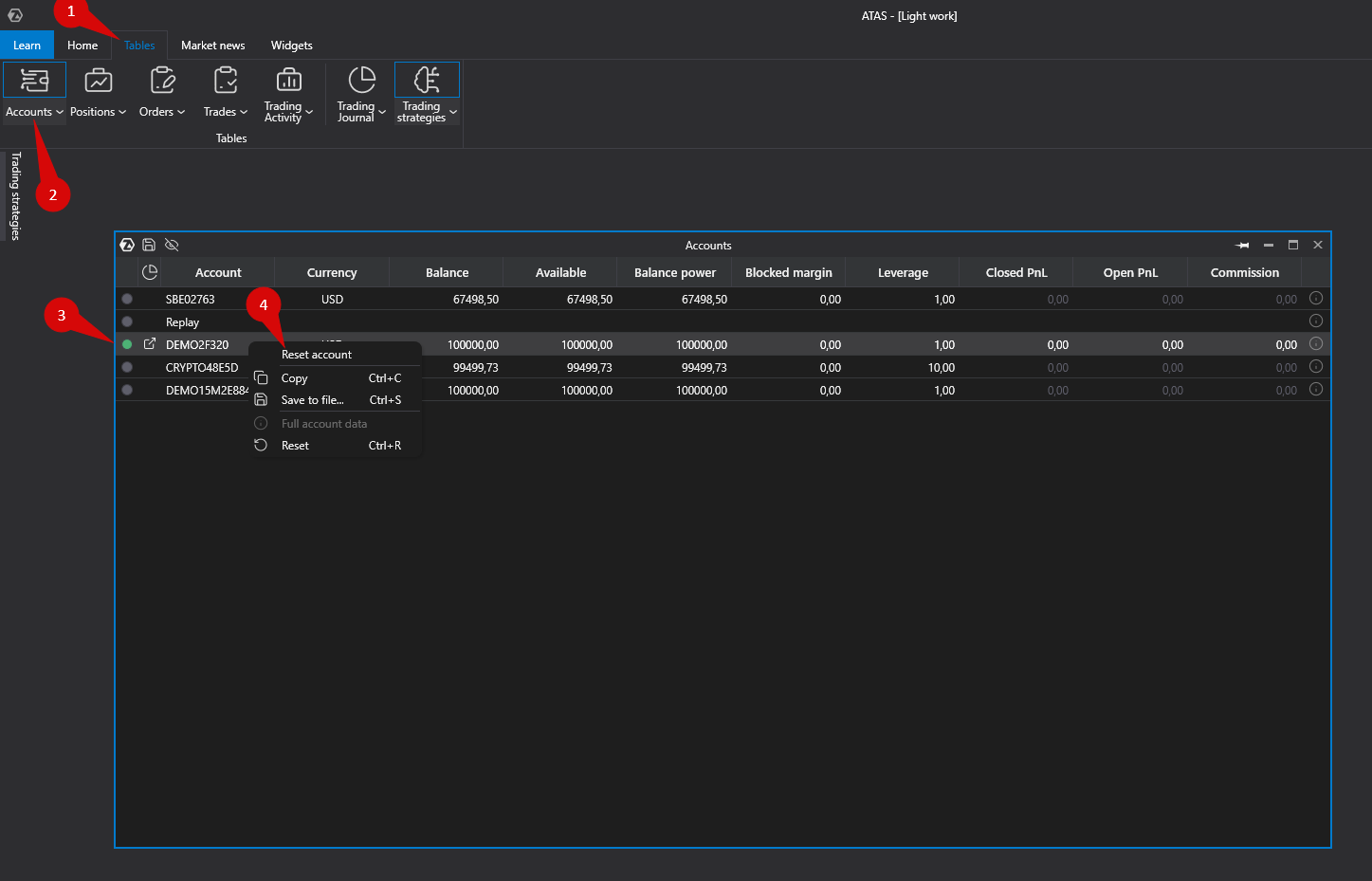The image size is (1372, 881).
Task: Show info for the SBE02763 account row
Action: pos(1316,299)
